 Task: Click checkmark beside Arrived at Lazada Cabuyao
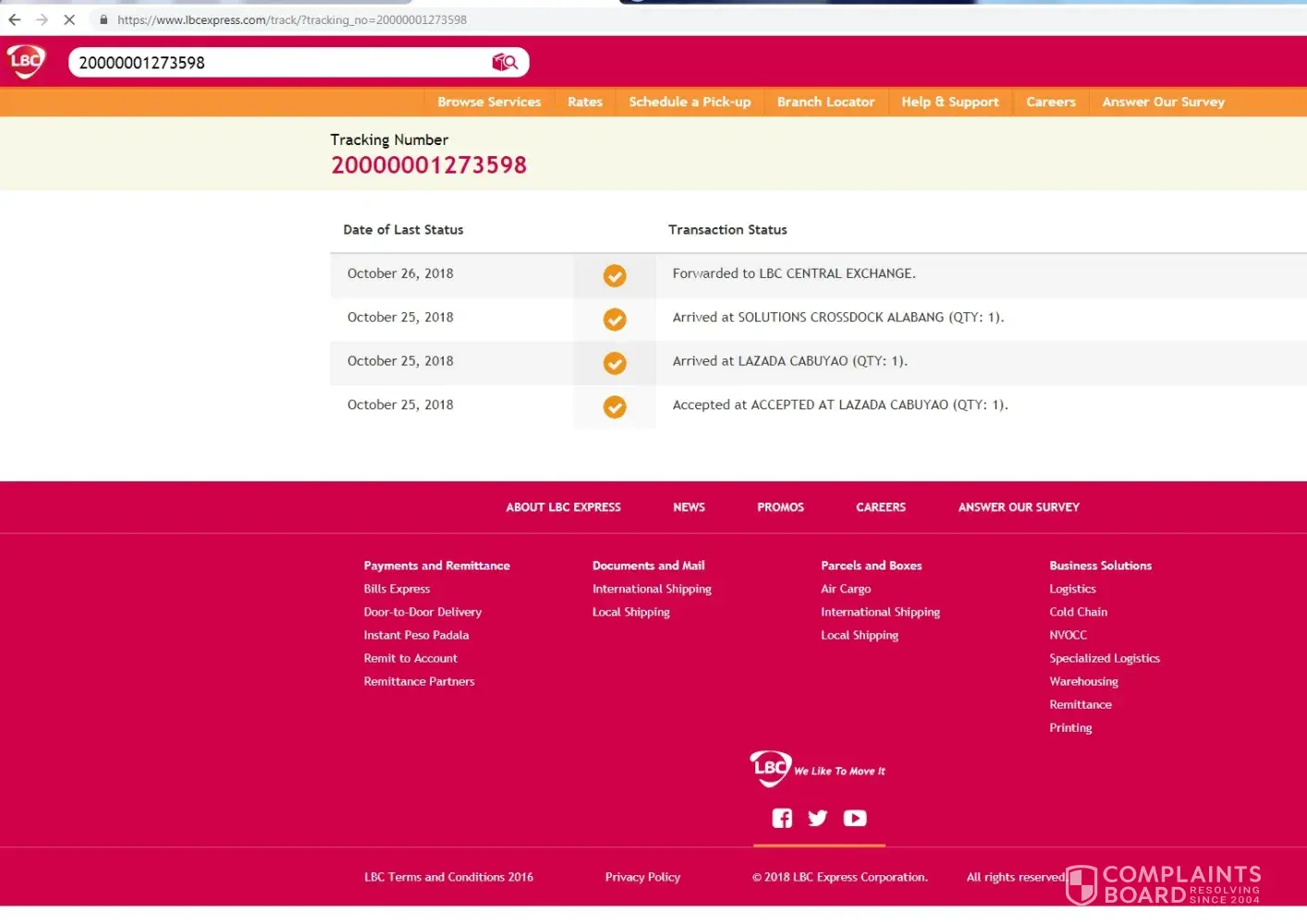[615, 363]
